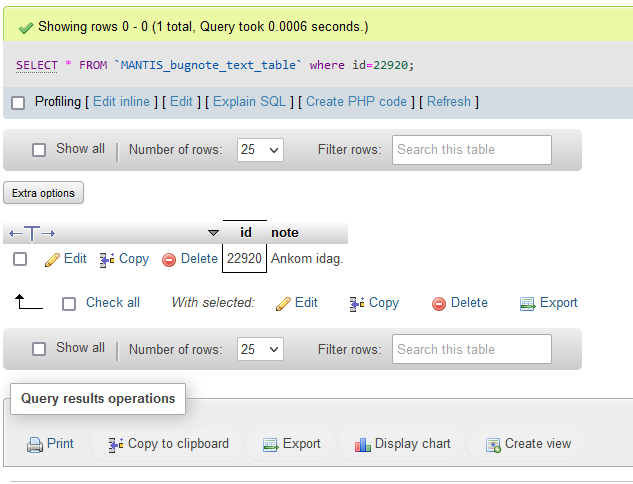Image resolution: width=633 pixels, height=484 pixels.
Task: Click the Copy to clipboard icon
Action: [116, 444]
